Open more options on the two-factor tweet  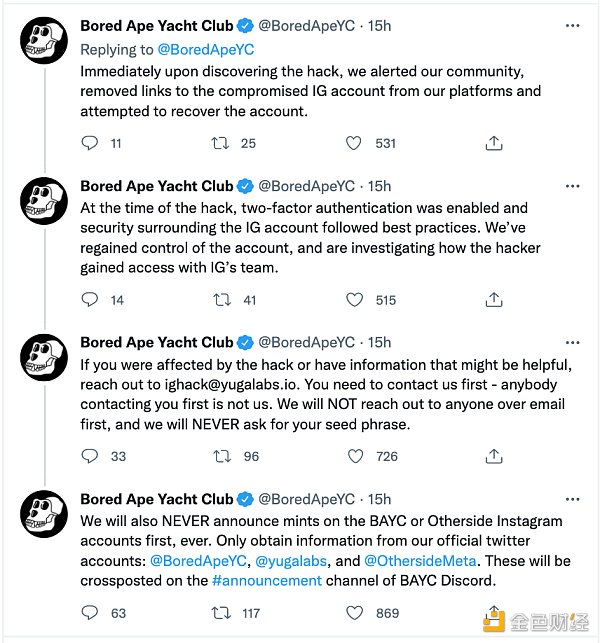point(571,186)
